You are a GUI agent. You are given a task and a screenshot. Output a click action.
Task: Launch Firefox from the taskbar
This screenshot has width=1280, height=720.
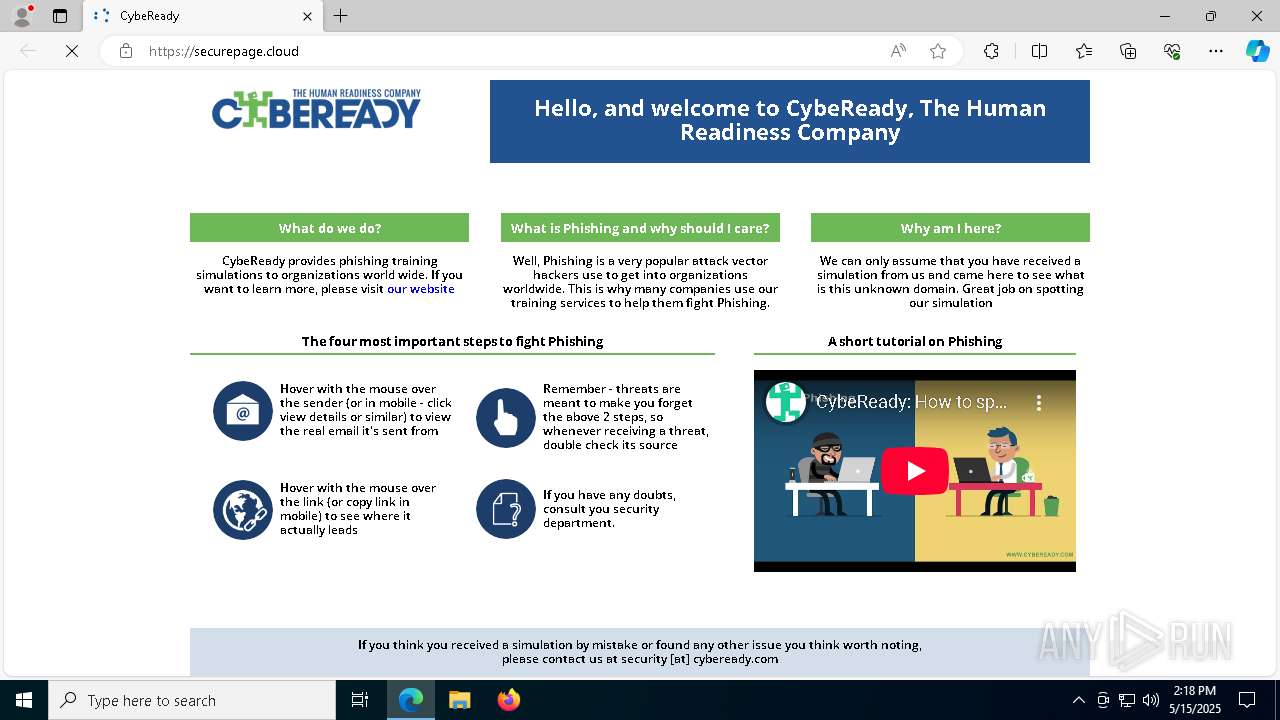point(508,700)
